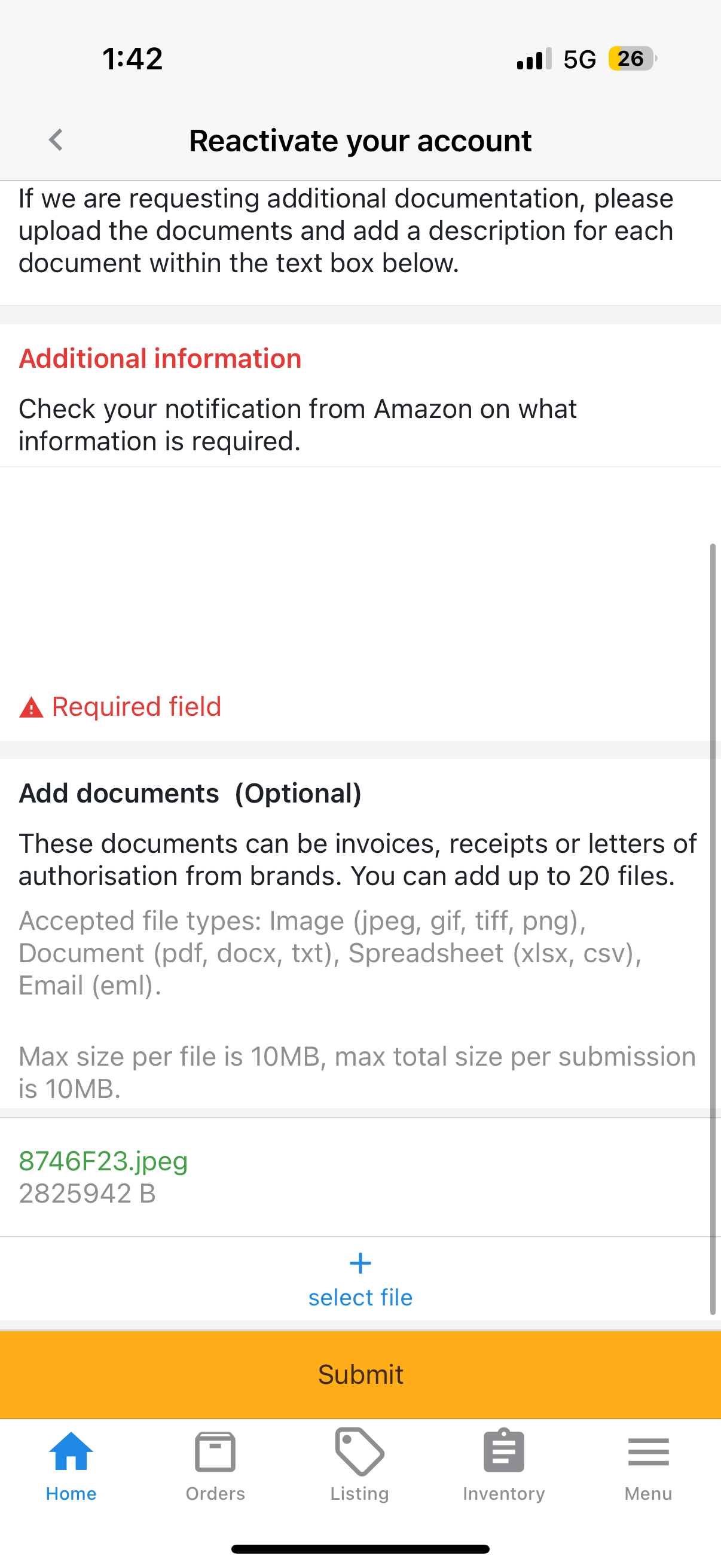Submit the reactivation form
This screenshot has height=1568, width=721.
point(360,1374)
